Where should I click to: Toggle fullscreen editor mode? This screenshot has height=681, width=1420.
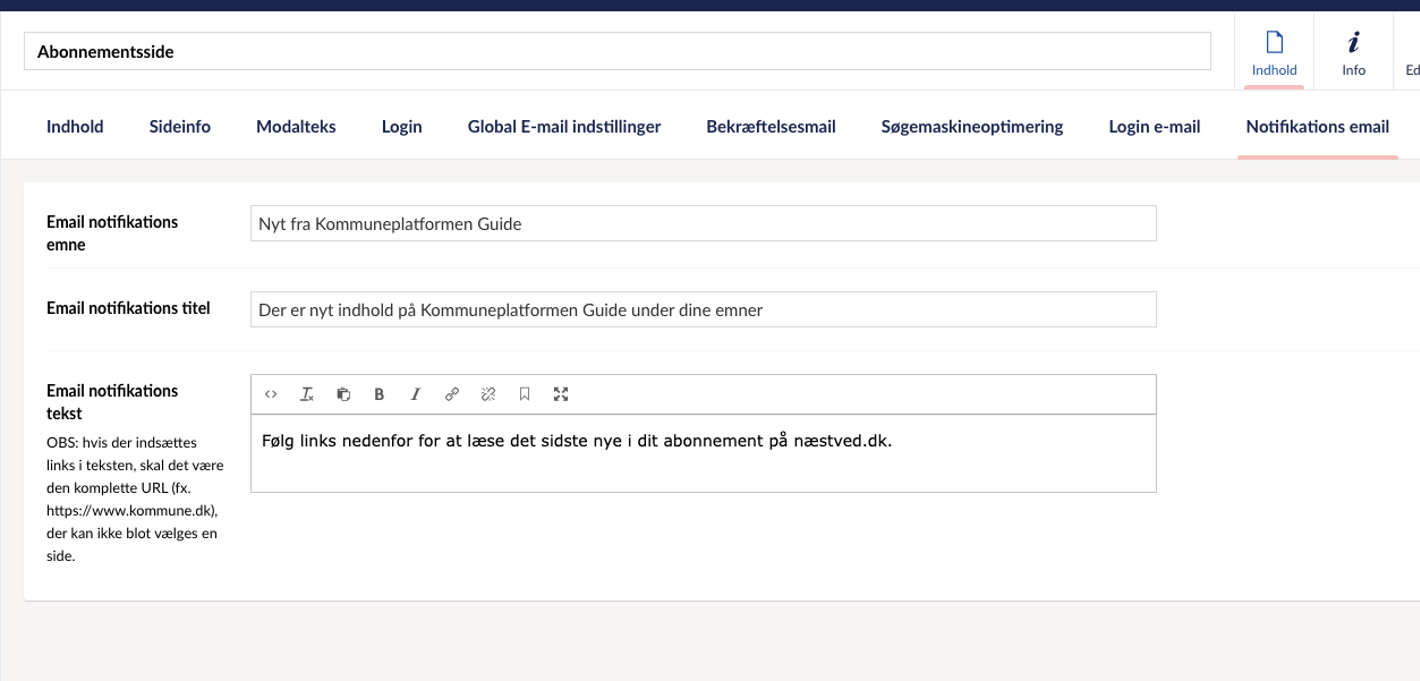561,394
